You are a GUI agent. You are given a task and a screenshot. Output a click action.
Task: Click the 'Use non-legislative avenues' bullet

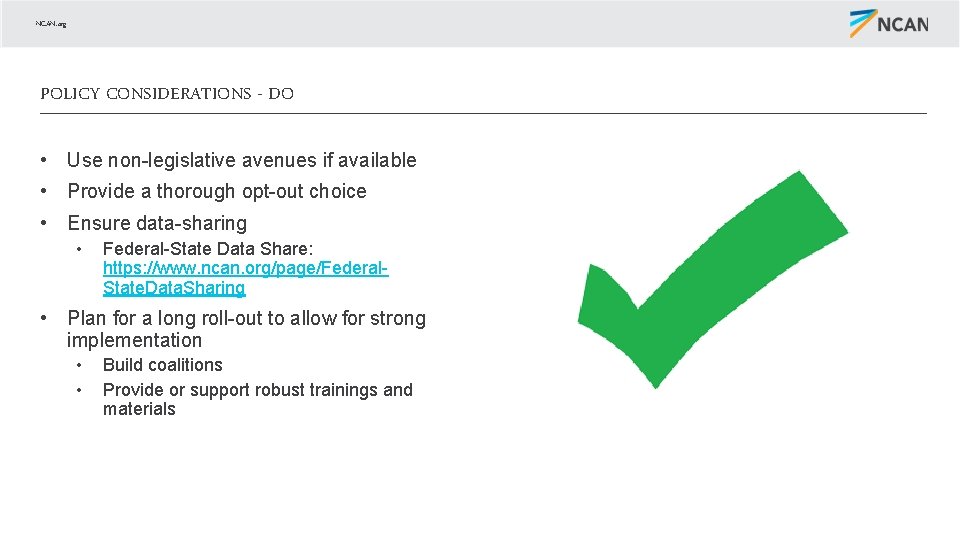242,160
